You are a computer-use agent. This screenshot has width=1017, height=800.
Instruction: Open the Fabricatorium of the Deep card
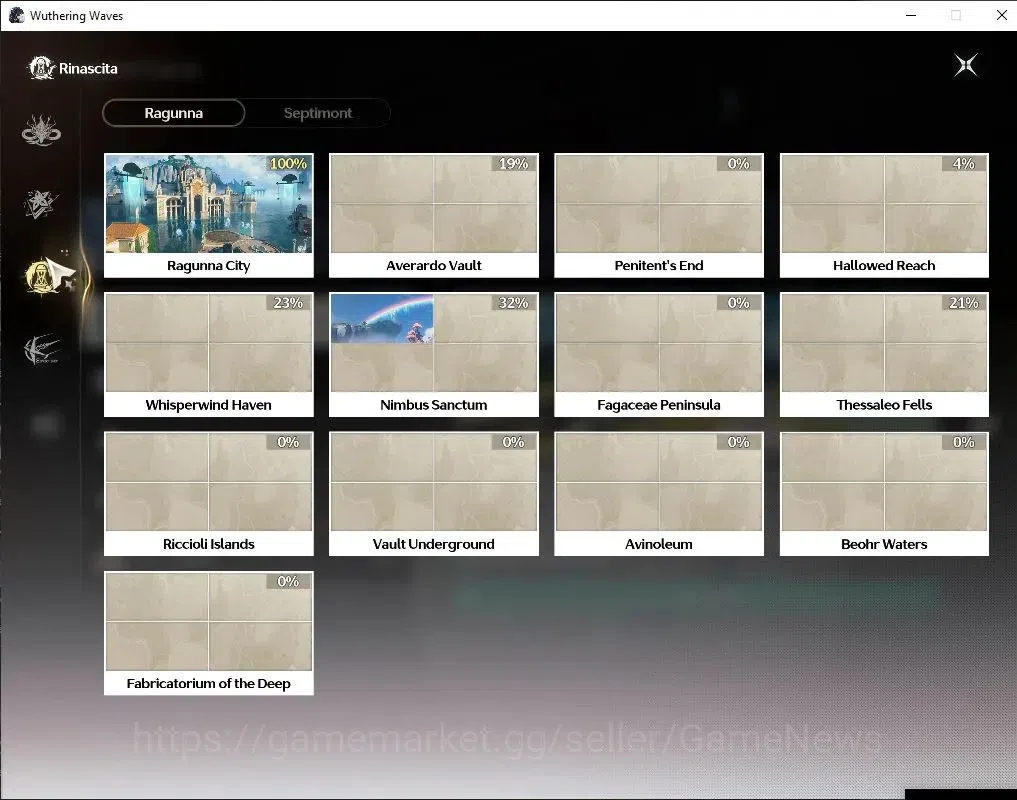208,633
